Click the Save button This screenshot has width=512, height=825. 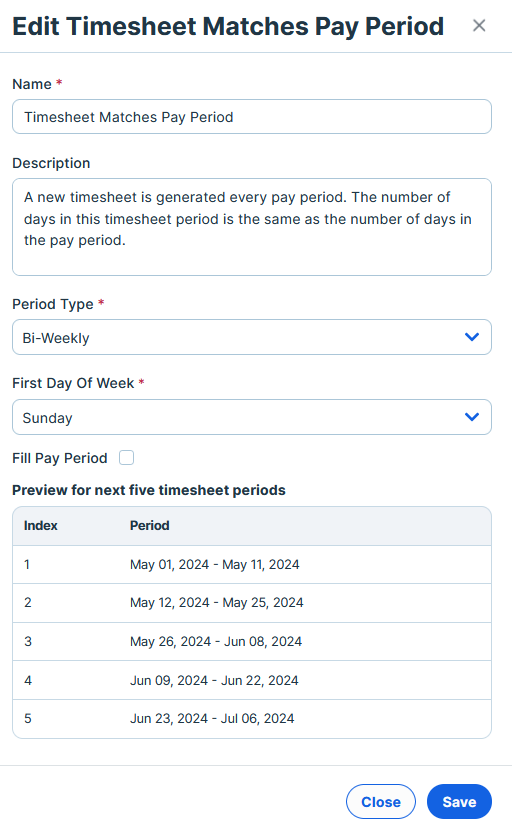tap(459, 801)
